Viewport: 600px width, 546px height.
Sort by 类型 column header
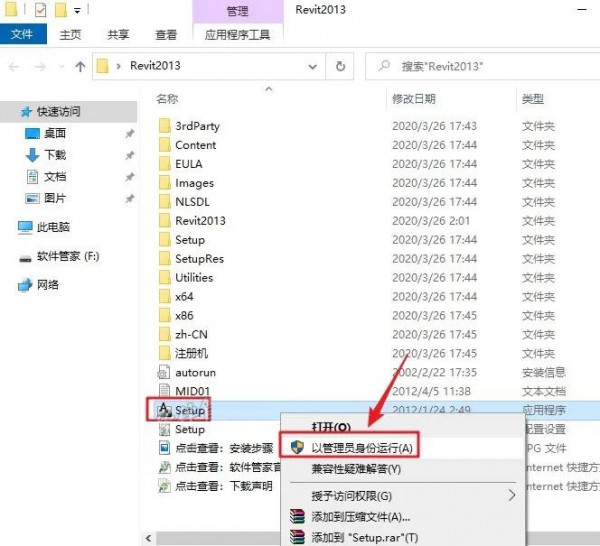pyautogui.click(x=532, y=99)
